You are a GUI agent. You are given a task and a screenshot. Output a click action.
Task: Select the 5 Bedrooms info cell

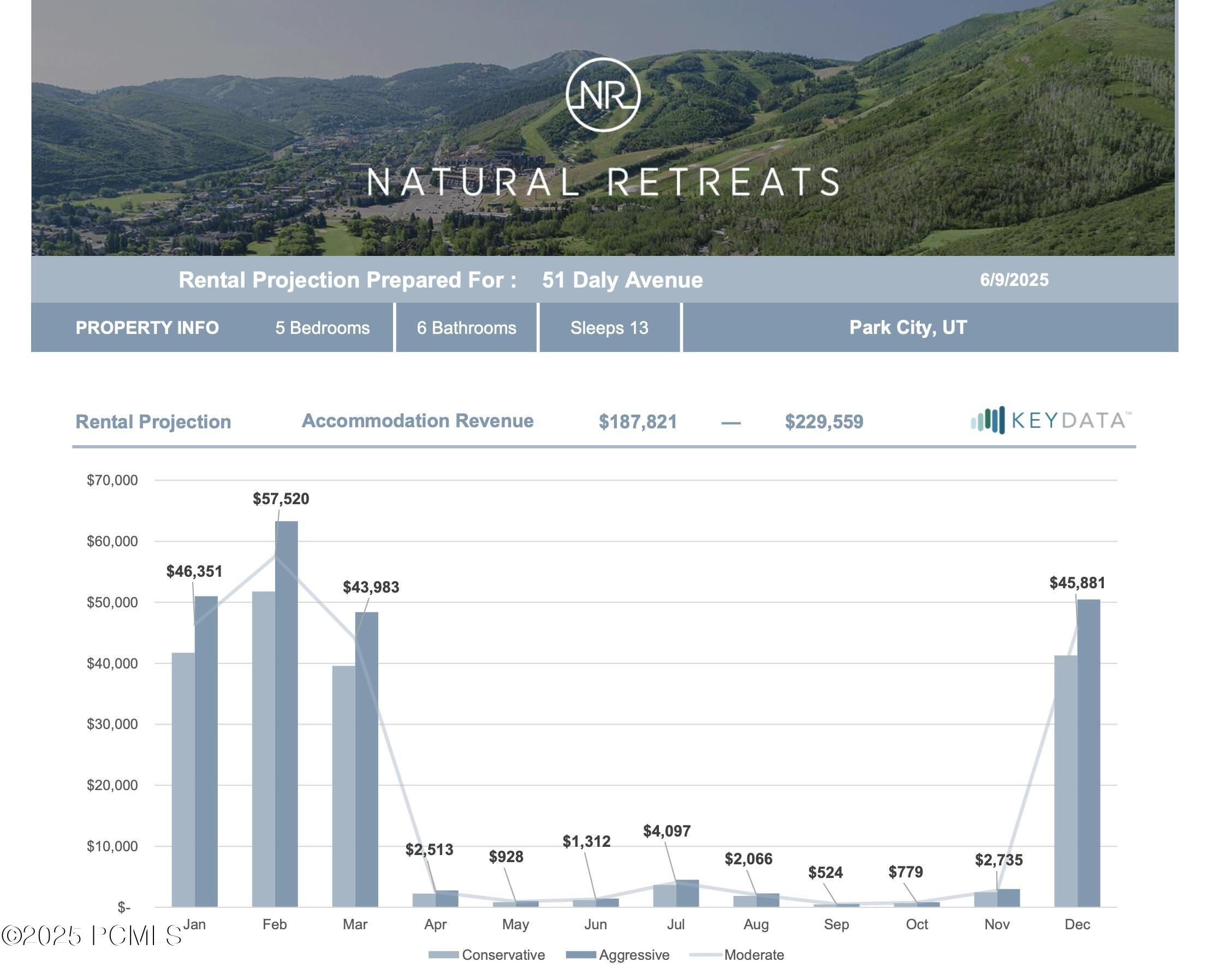(x=323, y=327)
